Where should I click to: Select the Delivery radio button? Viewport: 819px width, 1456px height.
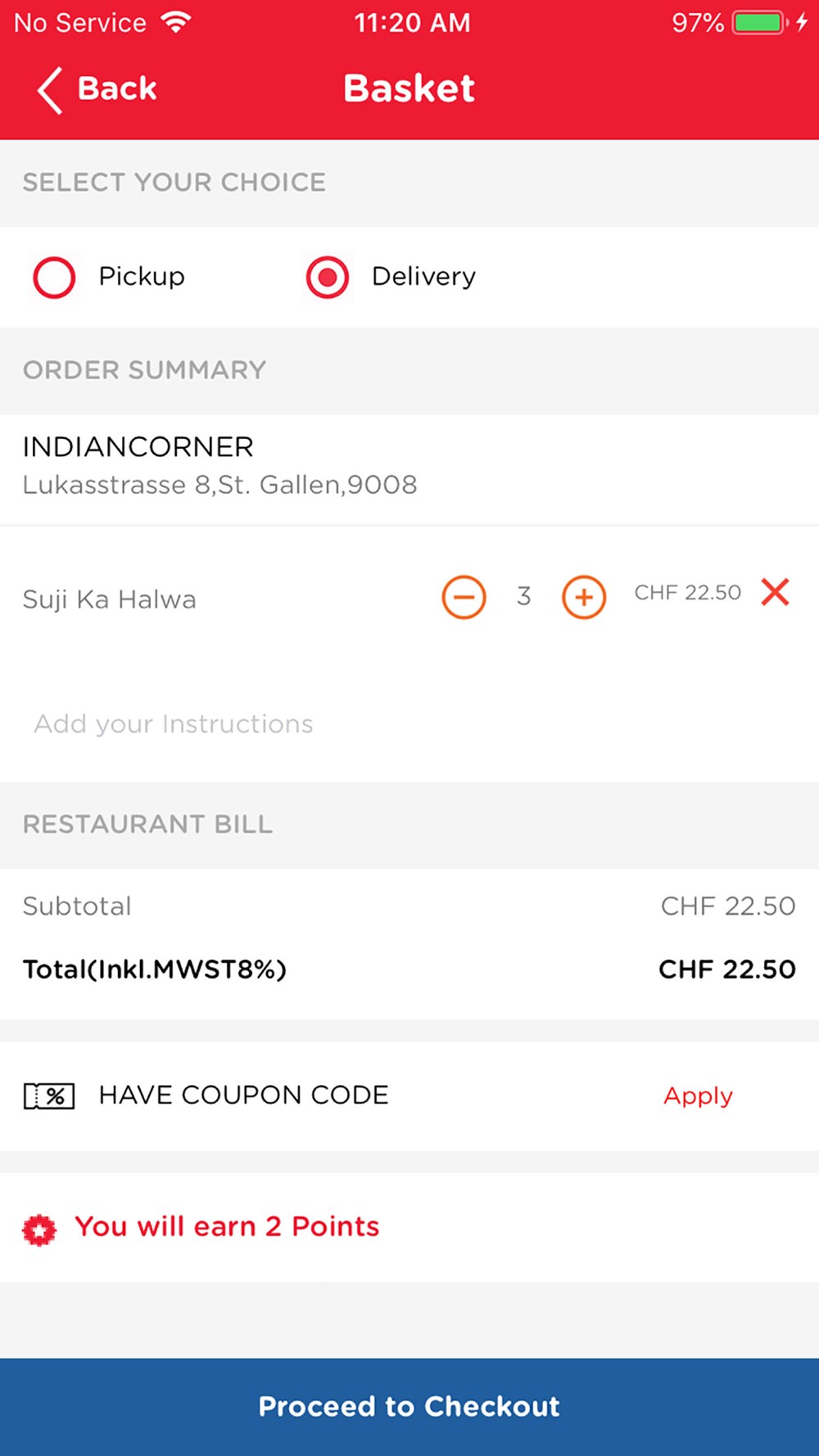328,277
